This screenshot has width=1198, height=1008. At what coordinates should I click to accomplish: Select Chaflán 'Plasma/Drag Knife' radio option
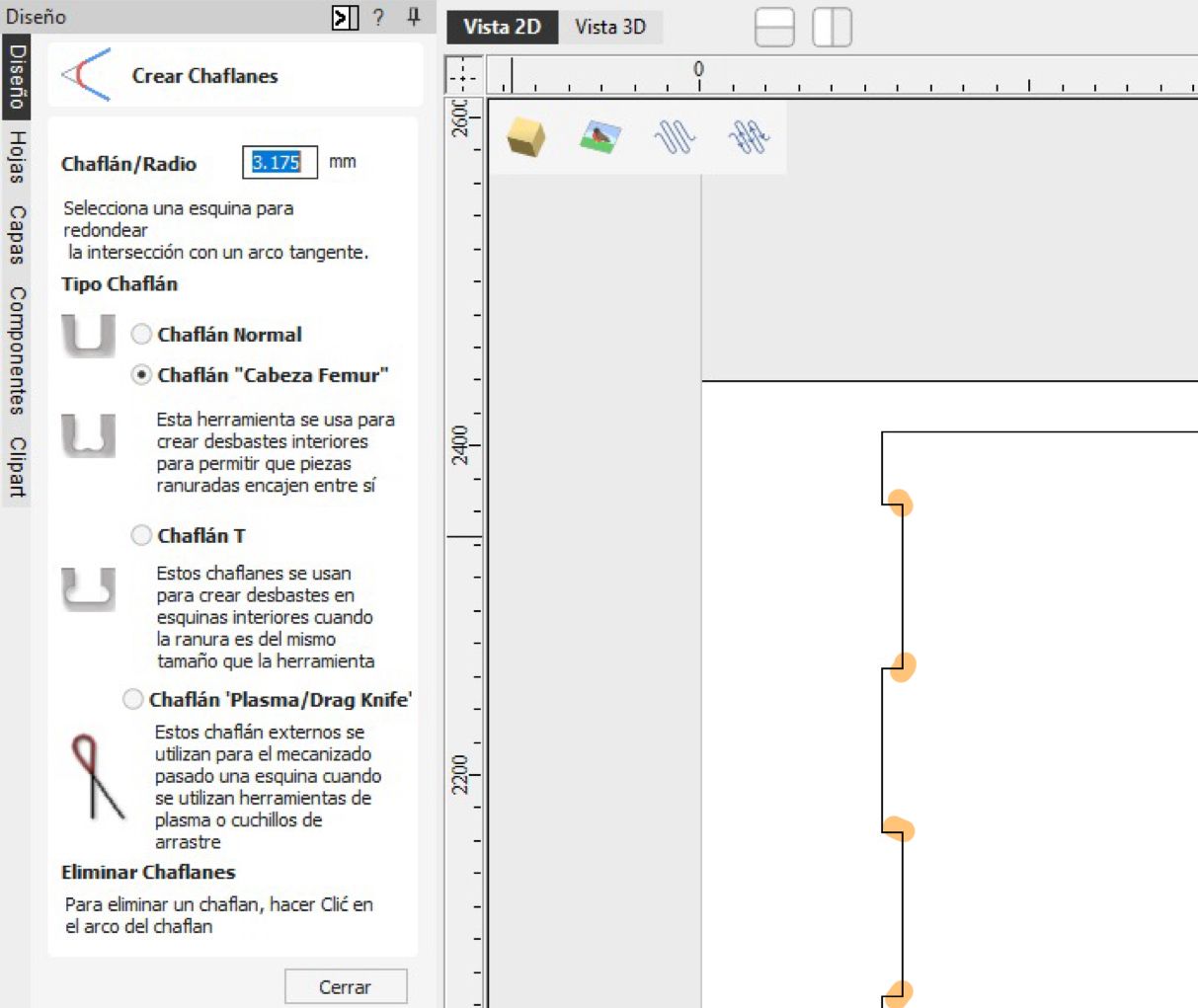pyautogui.click(x=132, y=699)
